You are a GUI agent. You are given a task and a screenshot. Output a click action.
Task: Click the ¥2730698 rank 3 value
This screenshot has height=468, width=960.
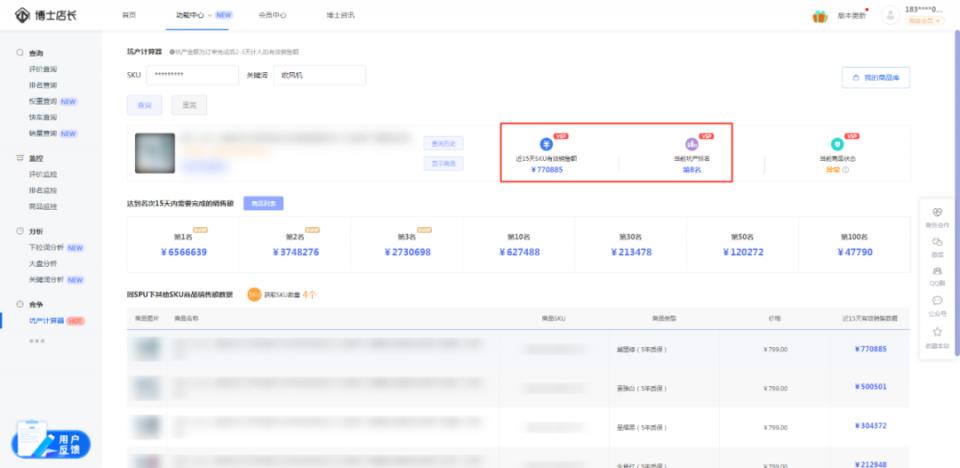[x=408, y=252]
